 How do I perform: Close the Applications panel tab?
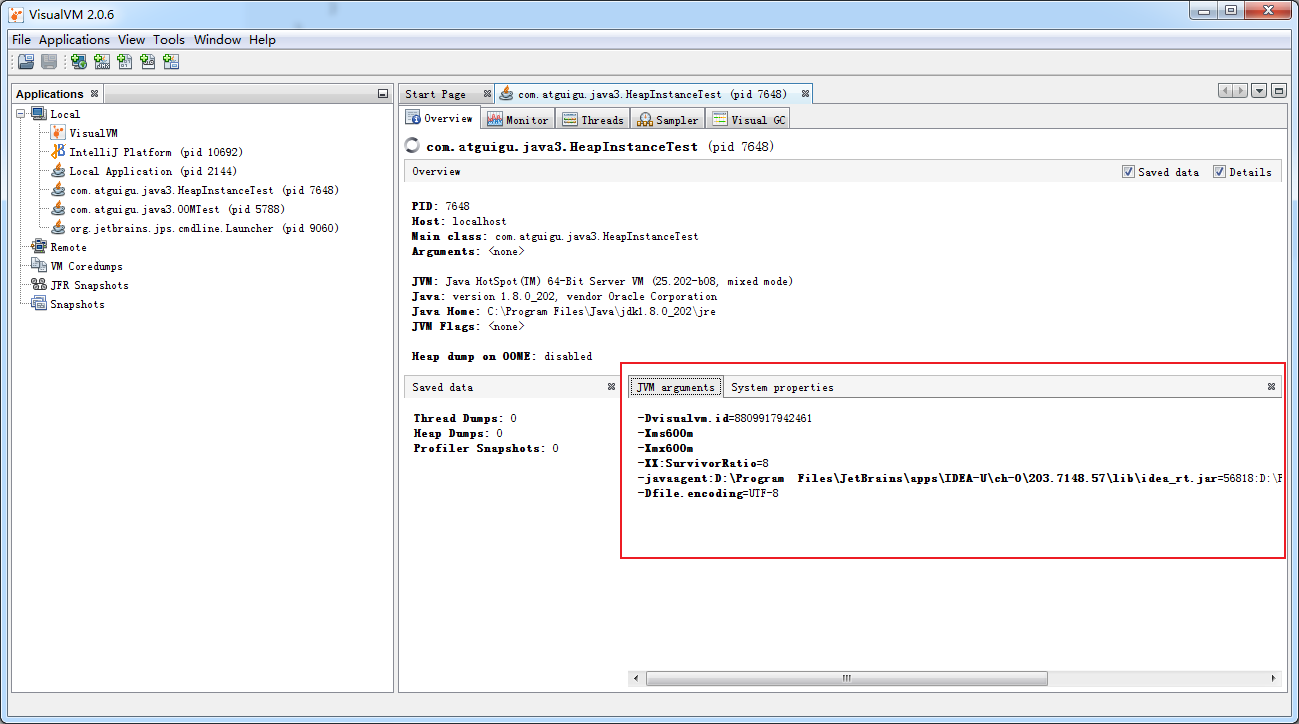[94, 94]
